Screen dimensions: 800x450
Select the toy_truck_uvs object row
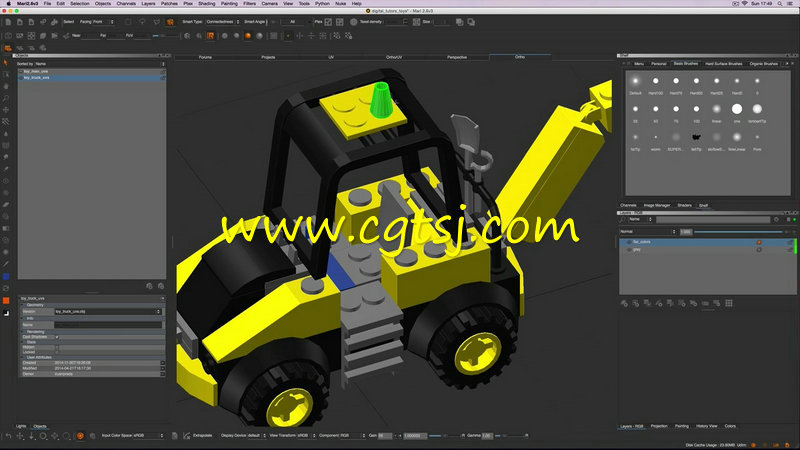(x=91, y=78)
